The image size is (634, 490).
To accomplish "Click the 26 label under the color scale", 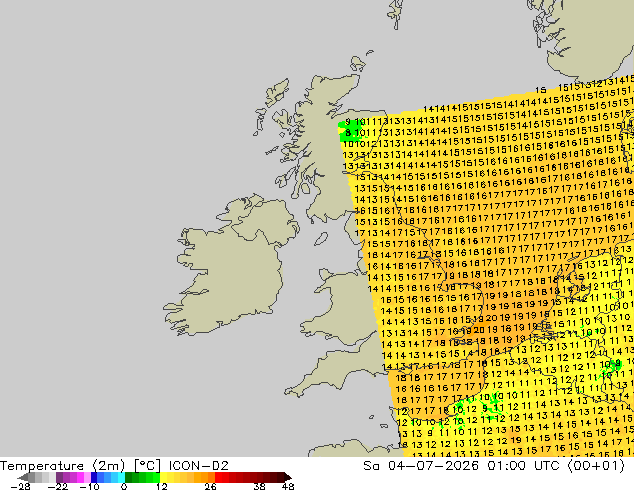I will click(210, 486).
